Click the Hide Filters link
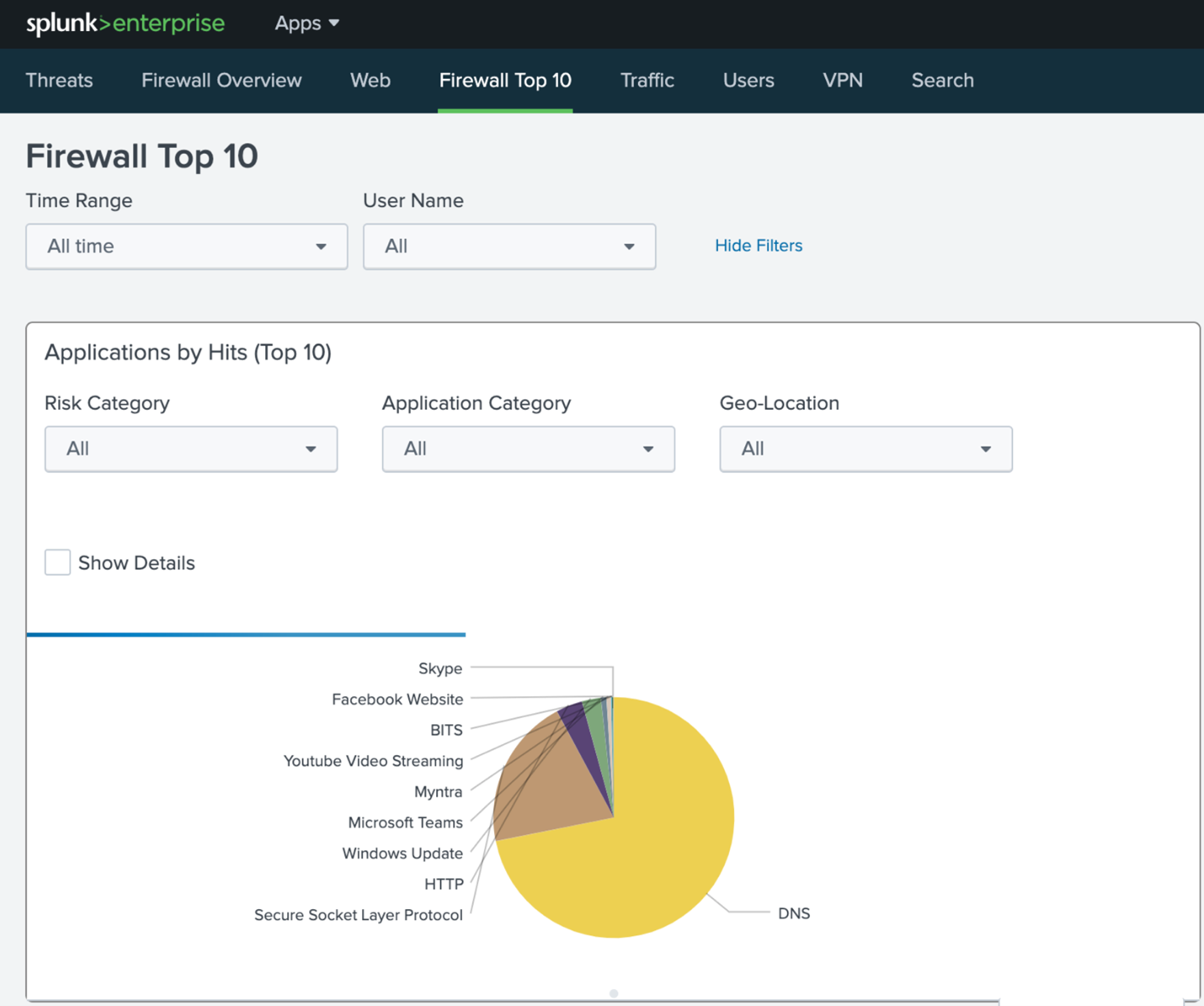1204x1006 pixels. click(759, 246)
